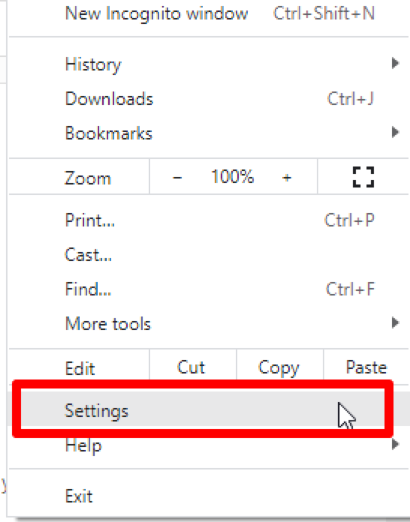410x522 pixels.
Task: Increase zoom with the plus button
Action: point(287,177)
